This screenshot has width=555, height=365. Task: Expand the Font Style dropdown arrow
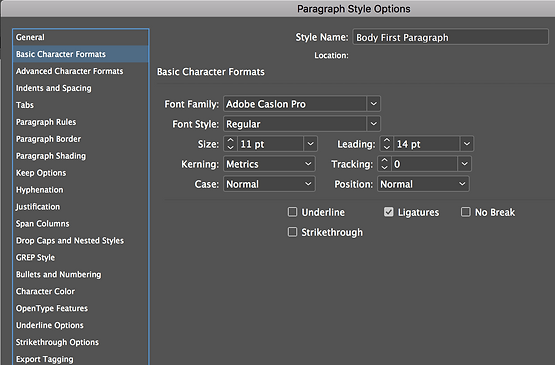point(373,124)
